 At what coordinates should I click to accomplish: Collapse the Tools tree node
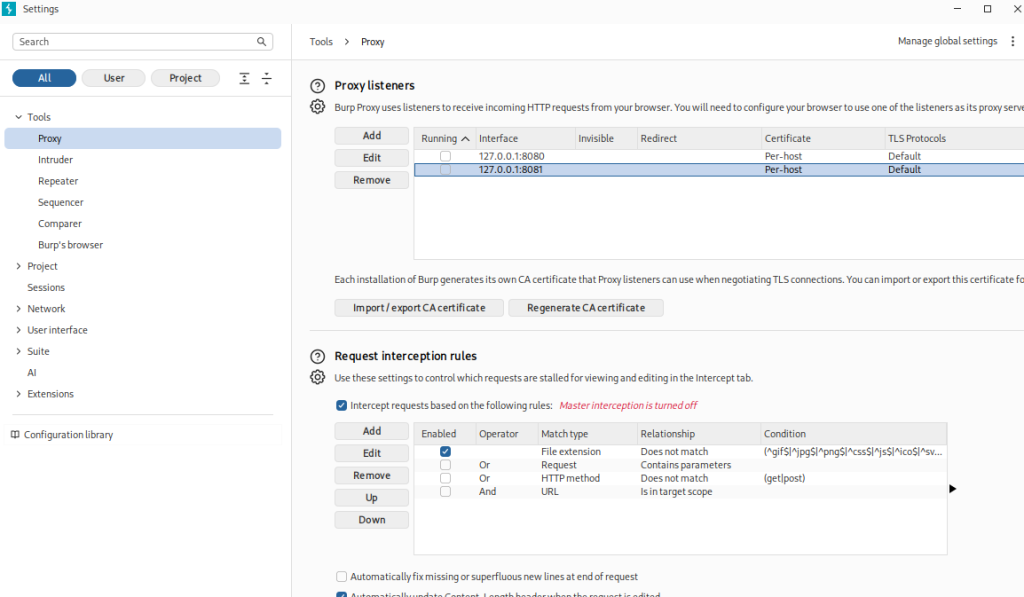(x=18, y=117)
